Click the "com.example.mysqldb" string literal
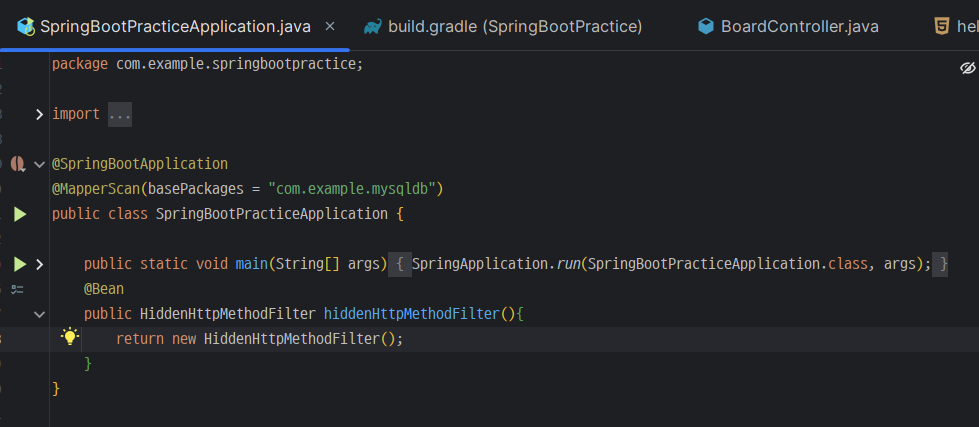This screenshot has width=979, height=427. (x=353, y=189)
